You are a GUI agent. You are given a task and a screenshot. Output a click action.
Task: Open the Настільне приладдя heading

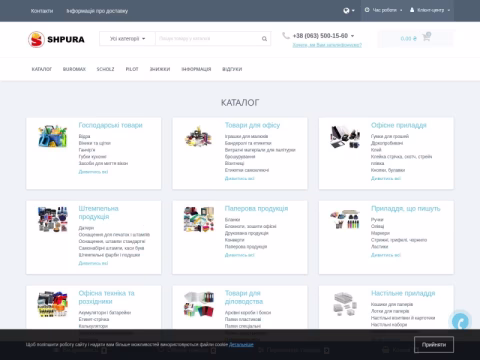tap(403, 293)
